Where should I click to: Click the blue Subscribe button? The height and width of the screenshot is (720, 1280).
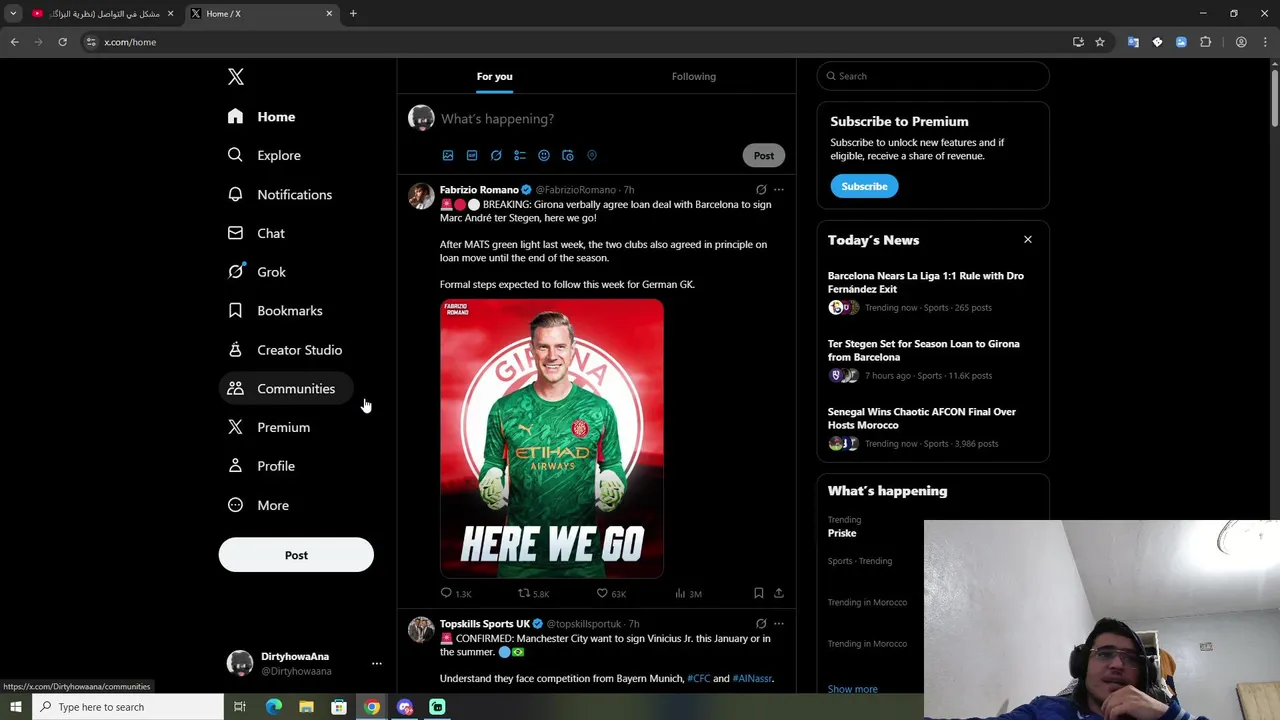(864, 186)
